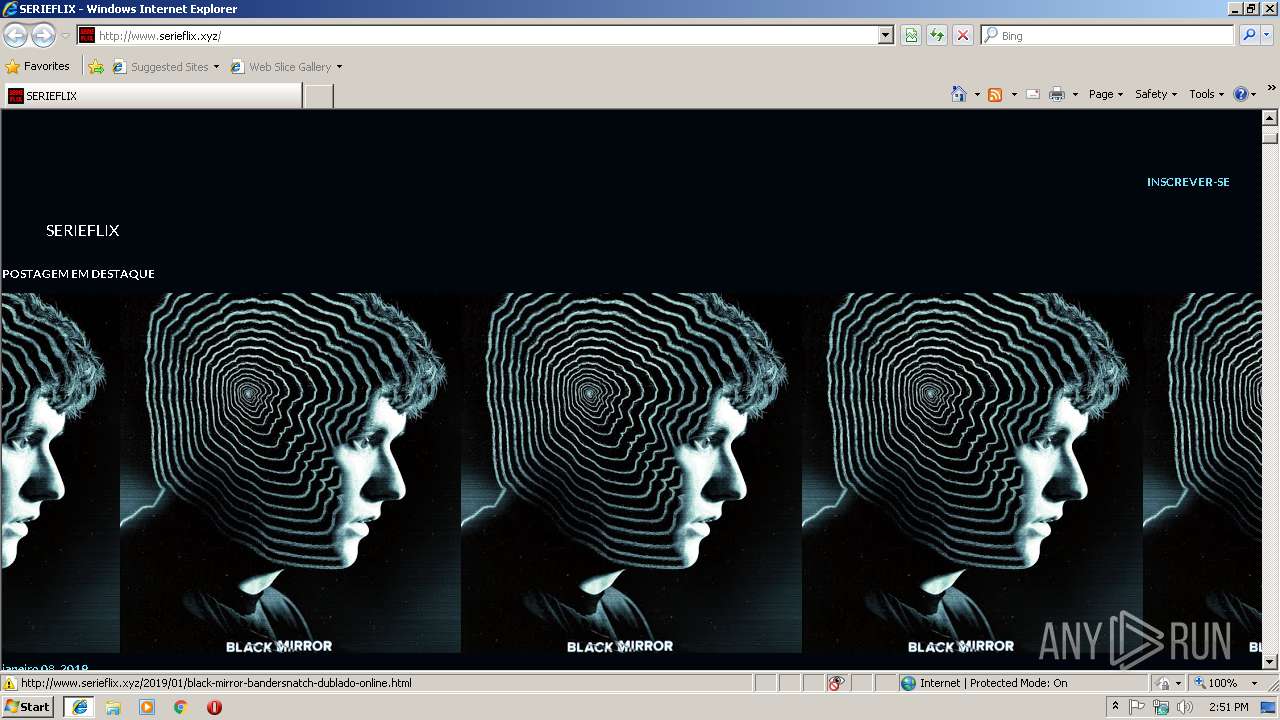Expand the zoom level dropdown arrow
Image resolution: width=1280 pixels, height=720 pixels.
tap(1254, 683)
